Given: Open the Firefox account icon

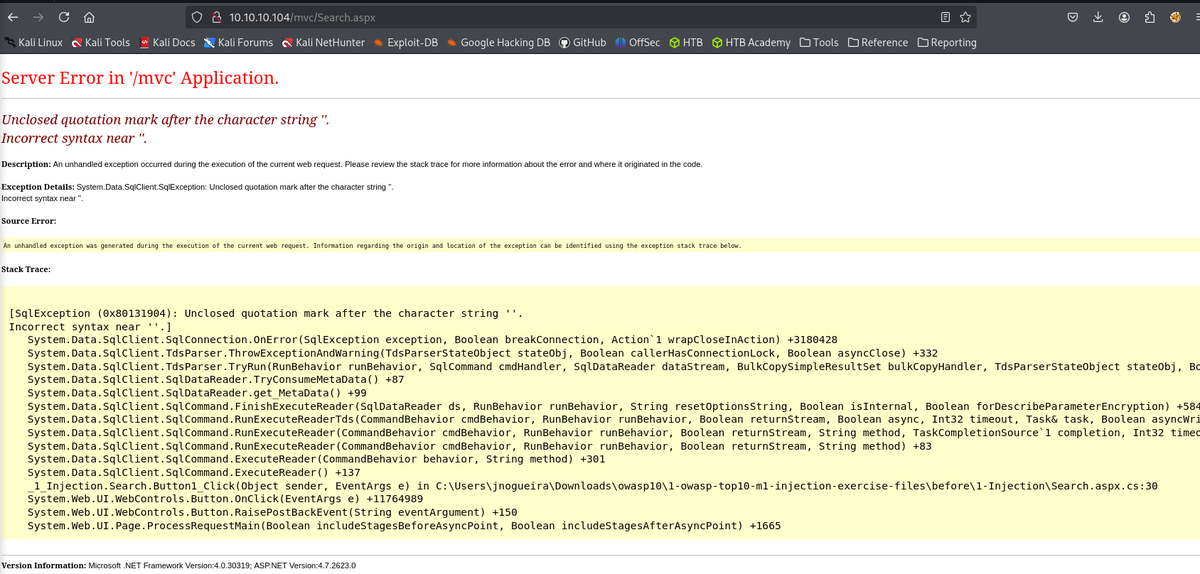Looking at the screenshot, I should coord(1124,17).
